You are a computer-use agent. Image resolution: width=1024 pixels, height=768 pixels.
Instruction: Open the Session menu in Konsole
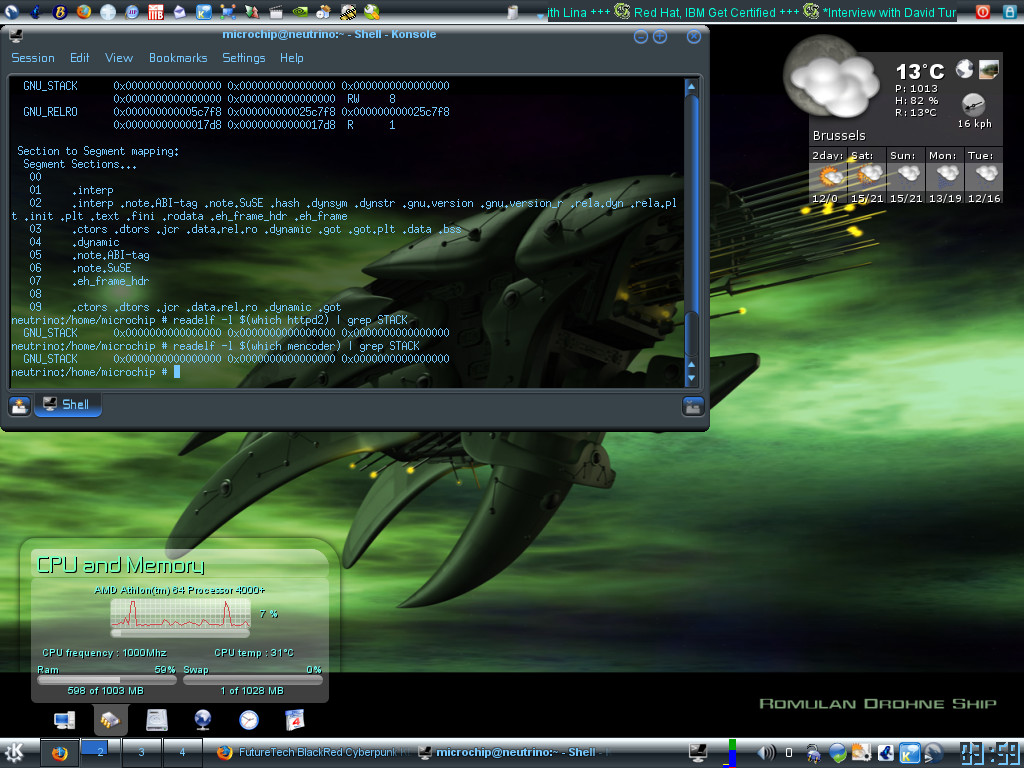(33, 58)
